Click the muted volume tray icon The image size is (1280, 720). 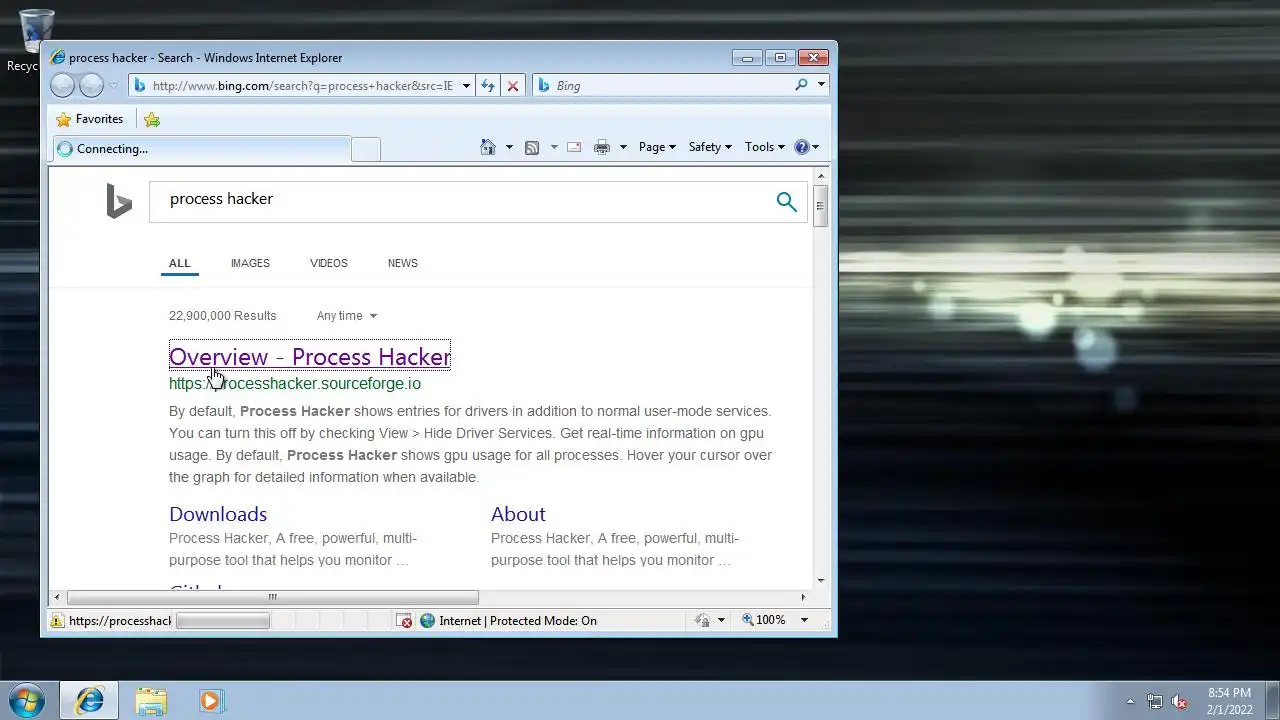[x=1179, y=701]
